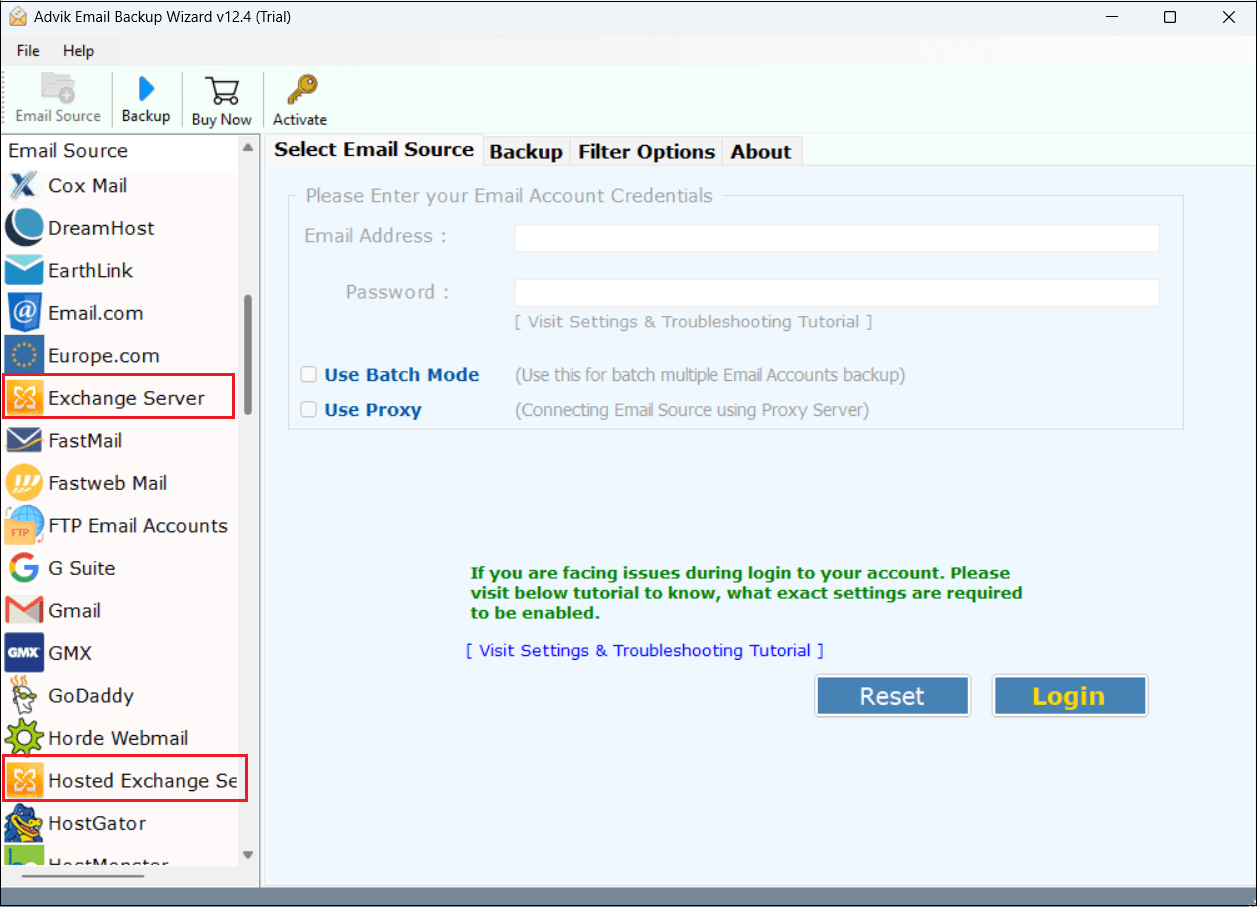The height and width of the screenshot is (907, 1257).
Task: Click the Login button
Action: point(1069,696)
